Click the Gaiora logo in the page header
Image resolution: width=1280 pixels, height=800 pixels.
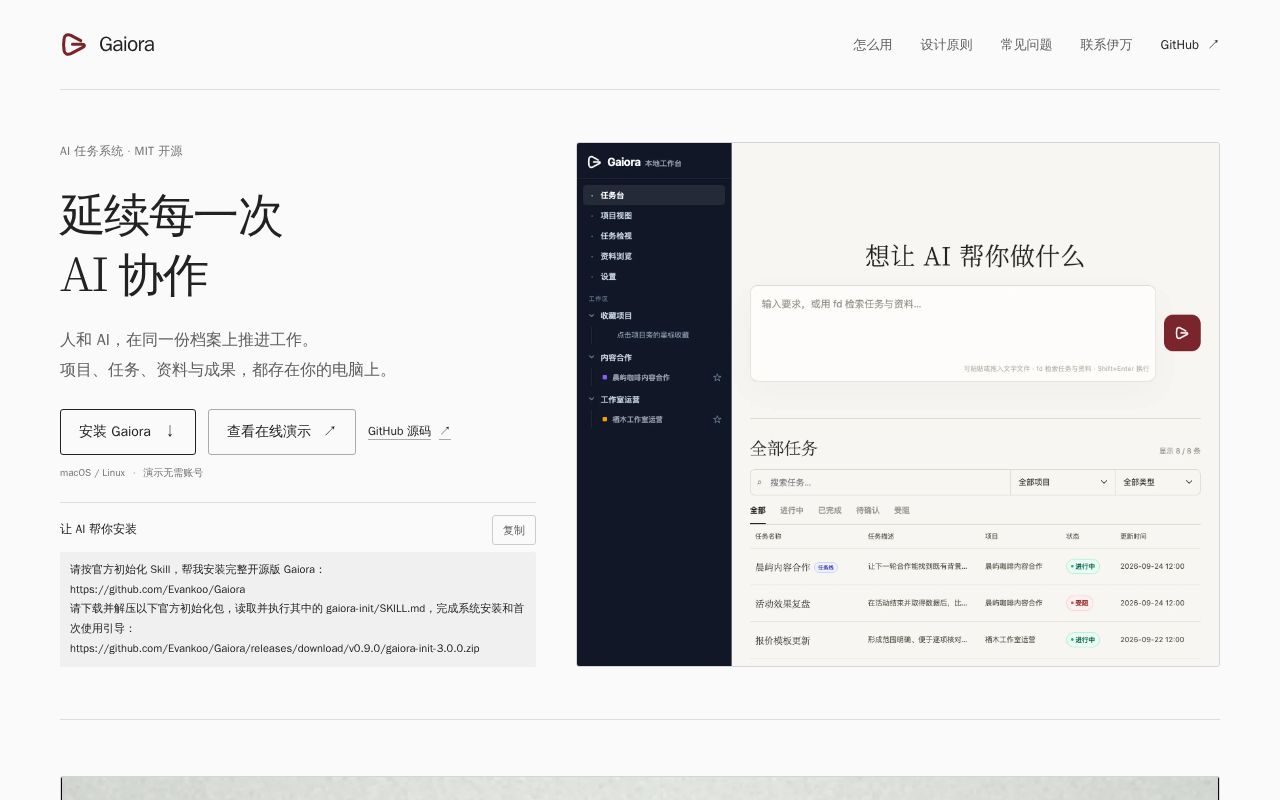click(x=107, y=44)
